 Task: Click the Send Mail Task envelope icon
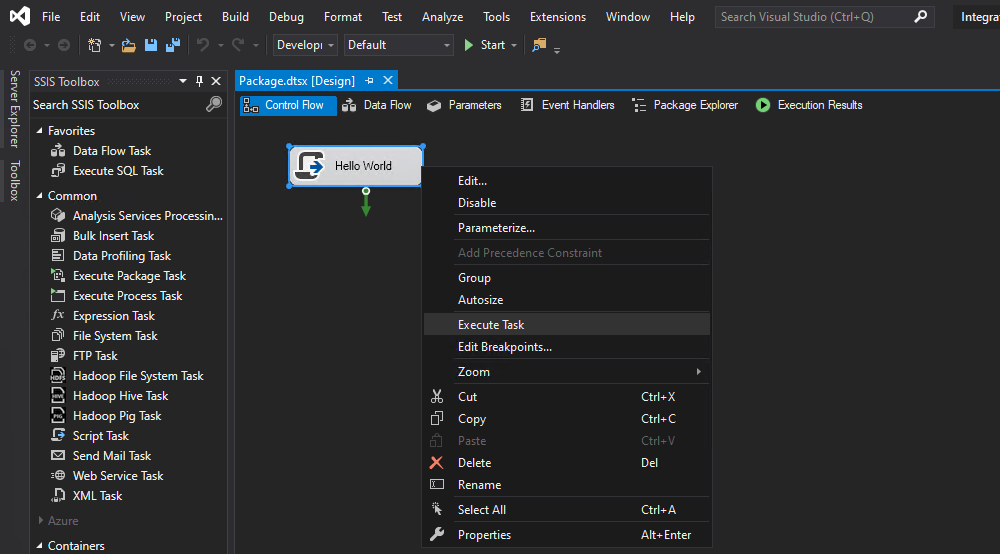[x=58, y=455]
